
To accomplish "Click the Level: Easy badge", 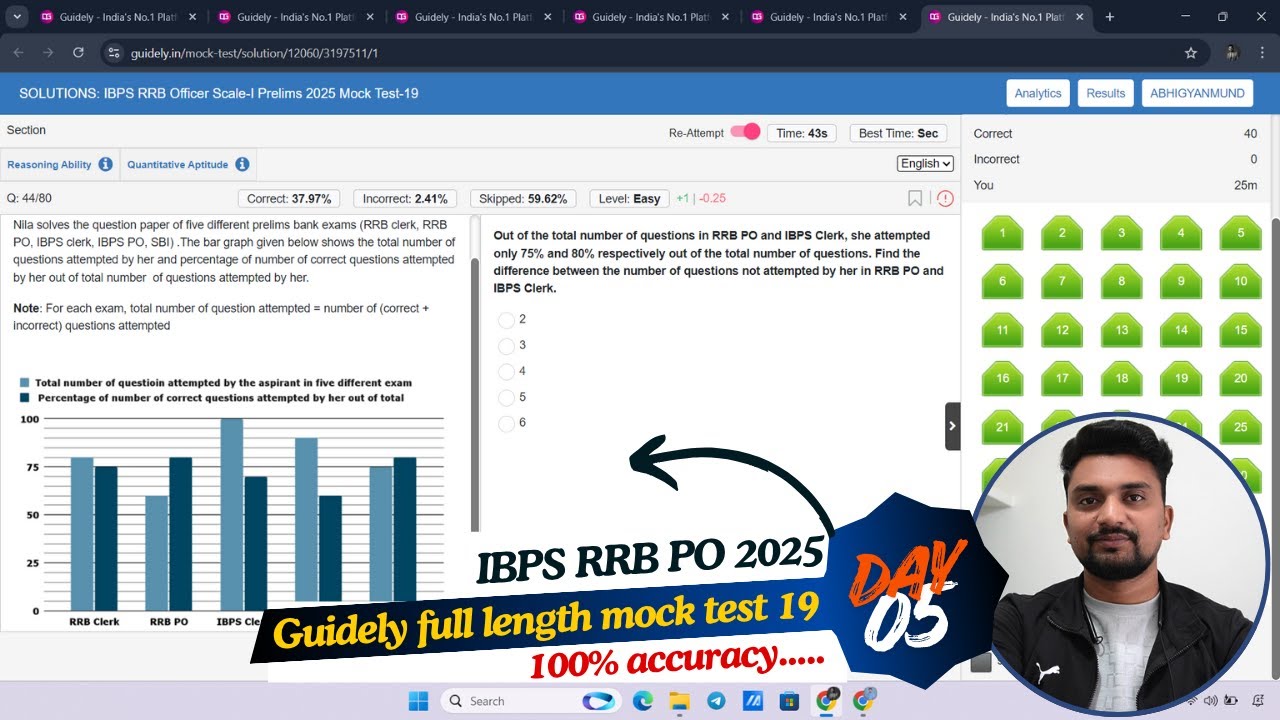I will [x=630, y=199].
